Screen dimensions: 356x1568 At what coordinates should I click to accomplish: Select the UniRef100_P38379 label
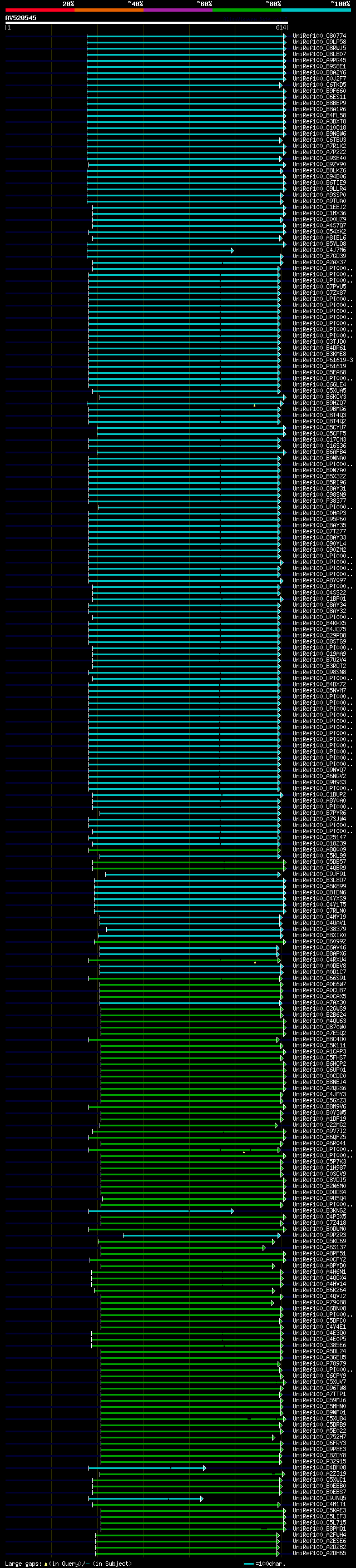[x=319, y=929]
